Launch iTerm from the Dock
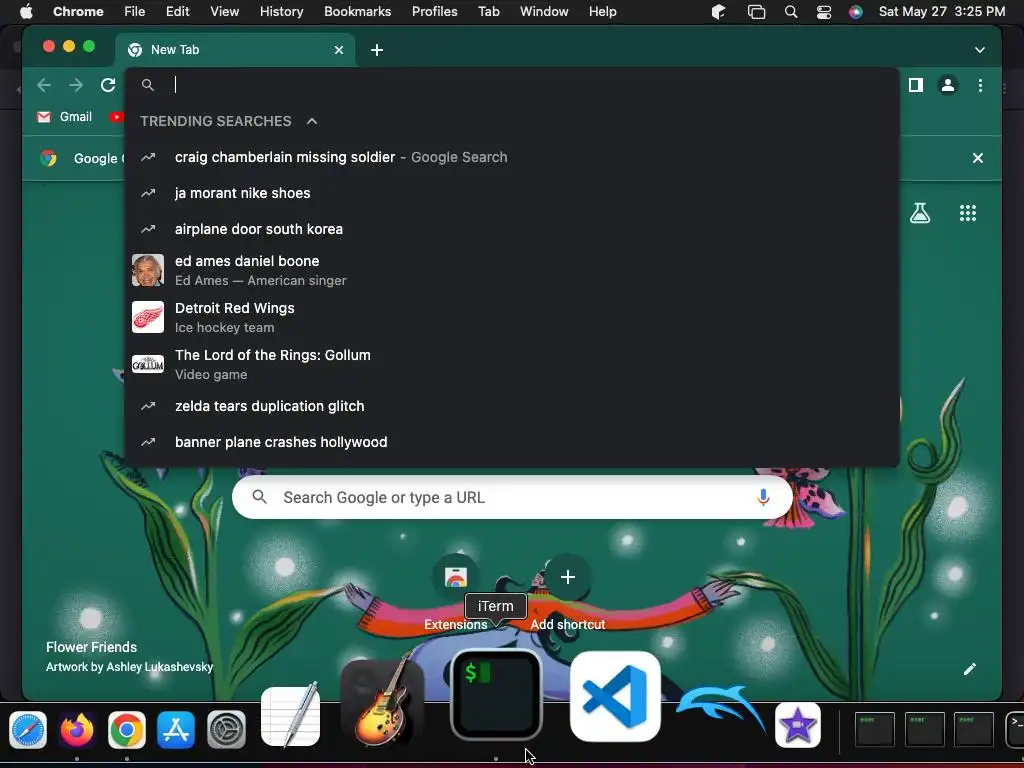1024x768 pixels. [x=496, y=695]
